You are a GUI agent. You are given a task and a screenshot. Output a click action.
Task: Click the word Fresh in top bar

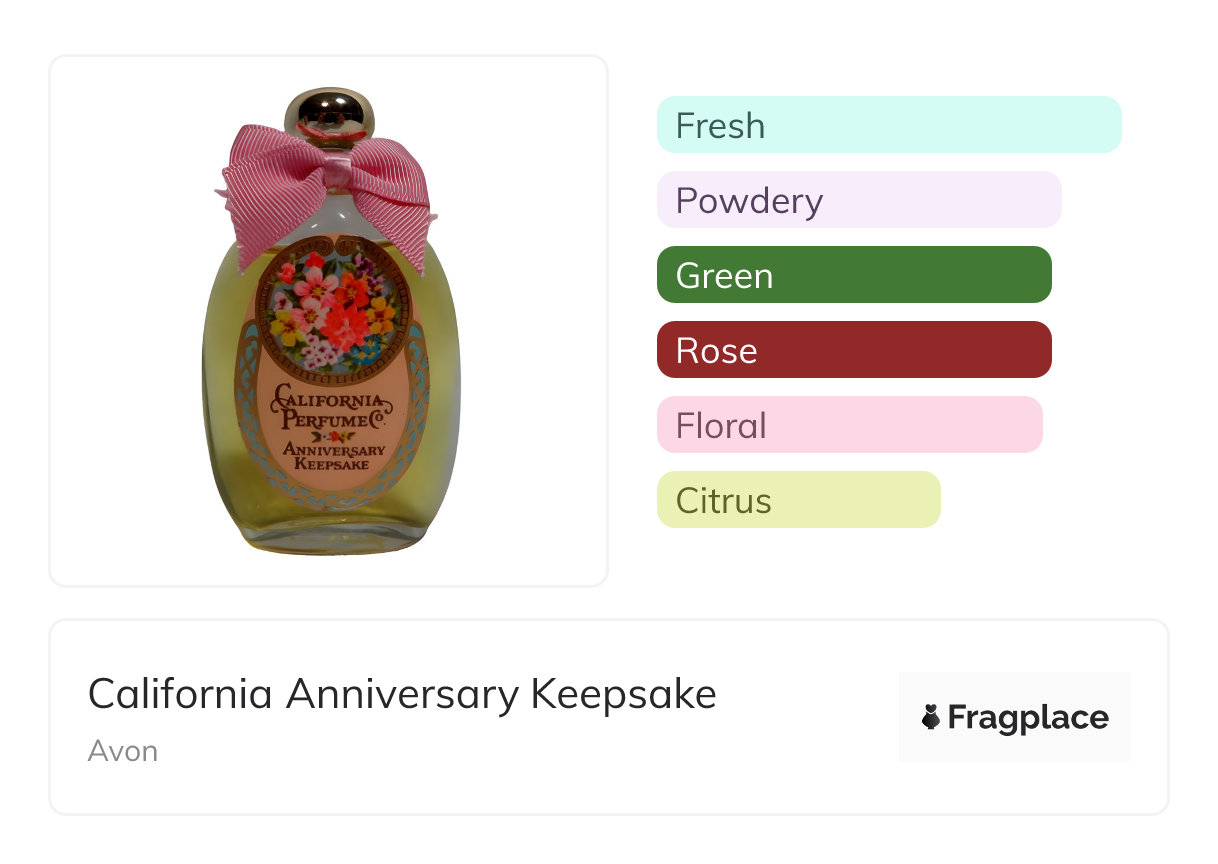click(720, 126)
